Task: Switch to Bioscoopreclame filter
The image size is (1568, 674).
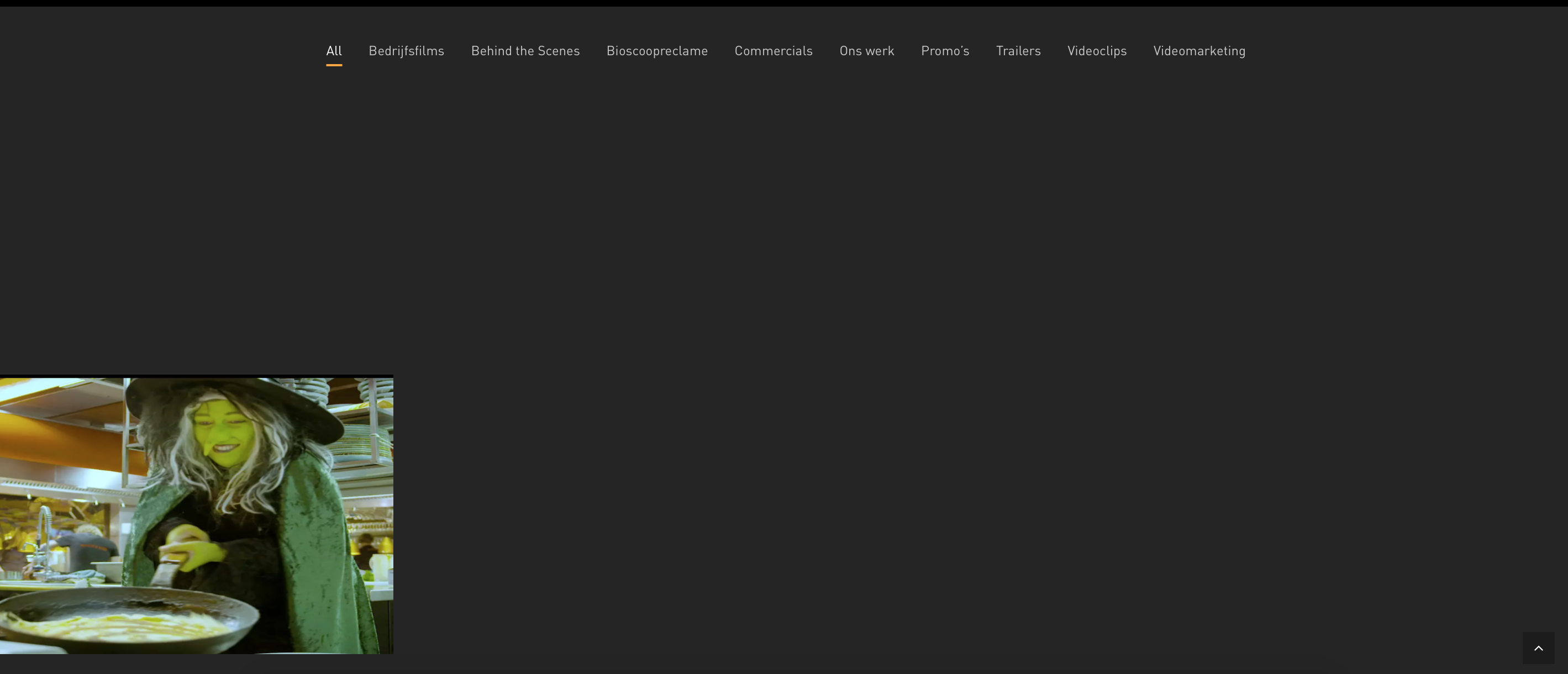Action: (x=657, y=50)
